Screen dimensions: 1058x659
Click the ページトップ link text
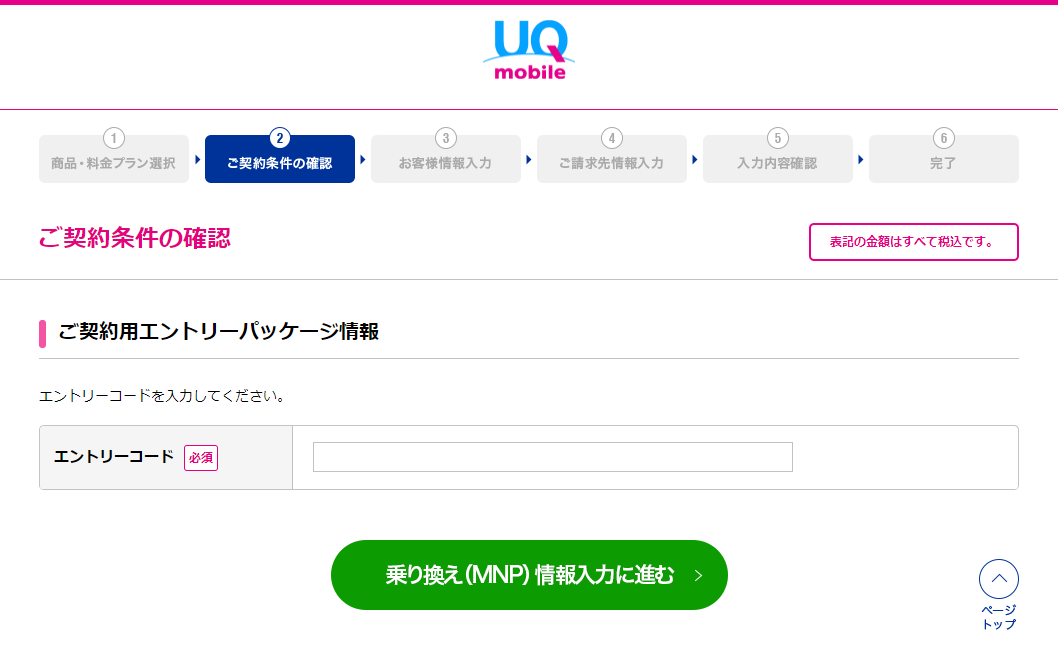999,617
